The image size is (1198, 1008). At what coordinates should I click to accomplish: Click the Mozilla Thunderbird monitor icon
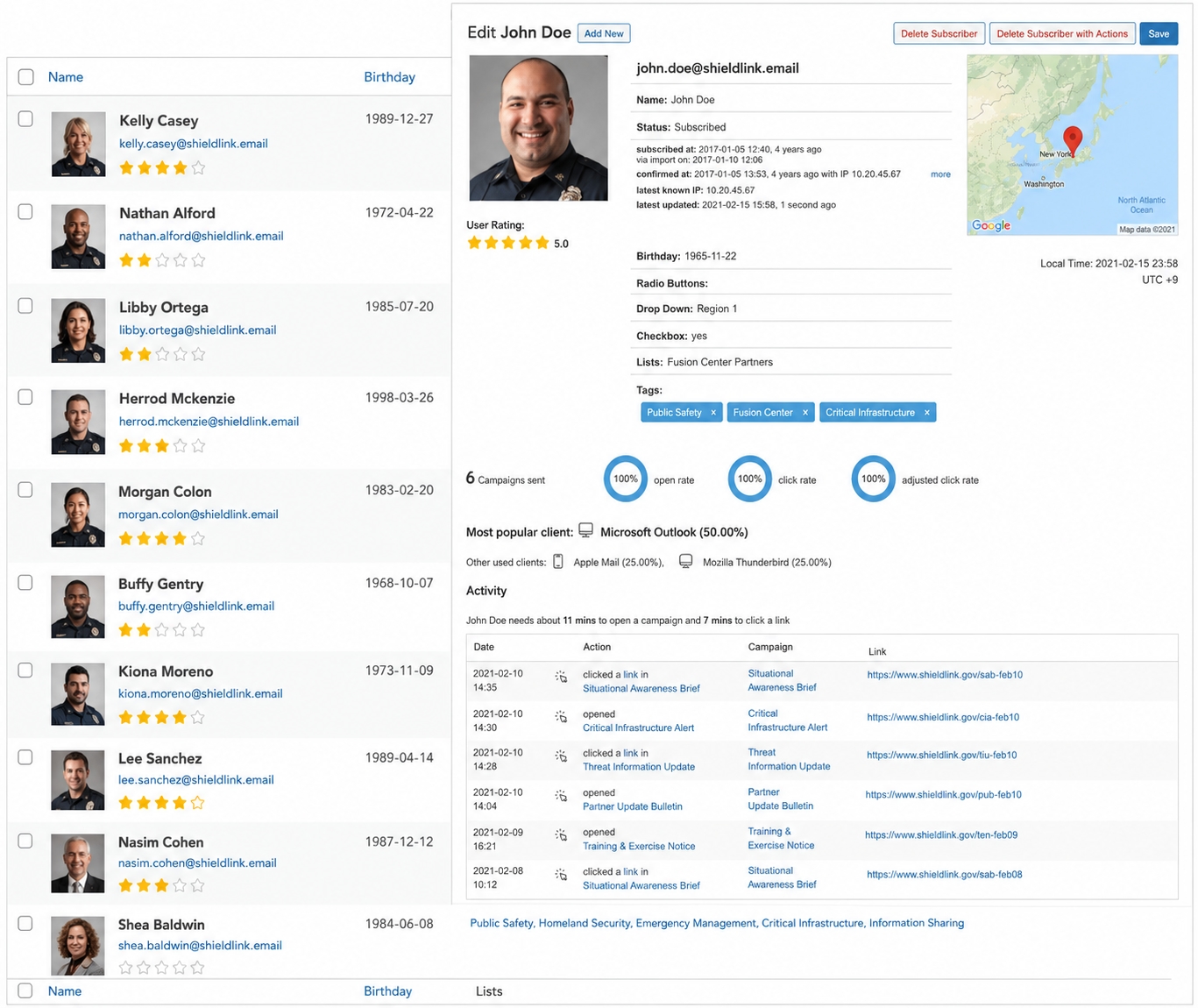[x=685, y=562]
